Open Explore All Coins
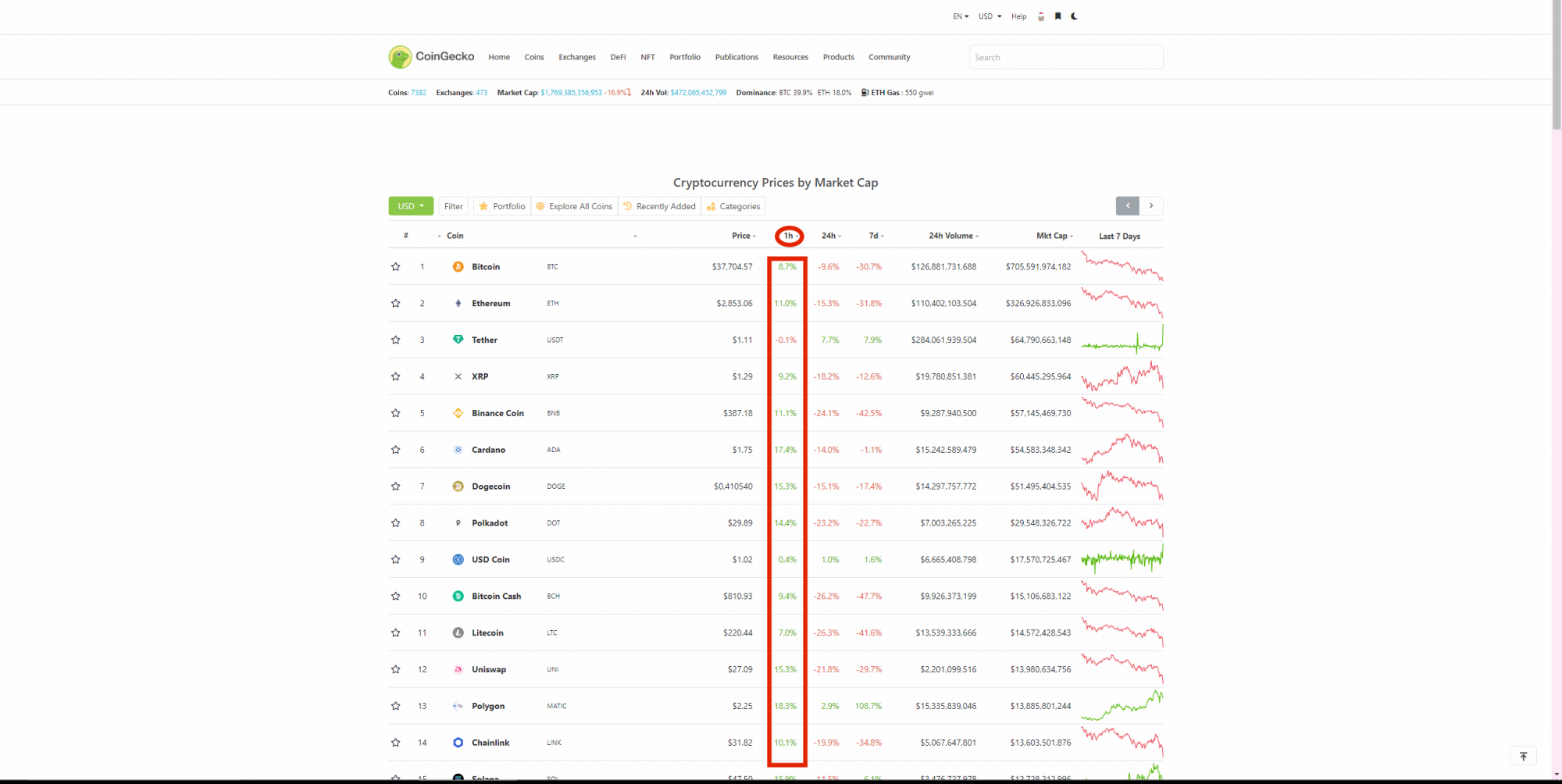Screen dimensions: 1562x784 pyautogui.click(x=574, y=206)
